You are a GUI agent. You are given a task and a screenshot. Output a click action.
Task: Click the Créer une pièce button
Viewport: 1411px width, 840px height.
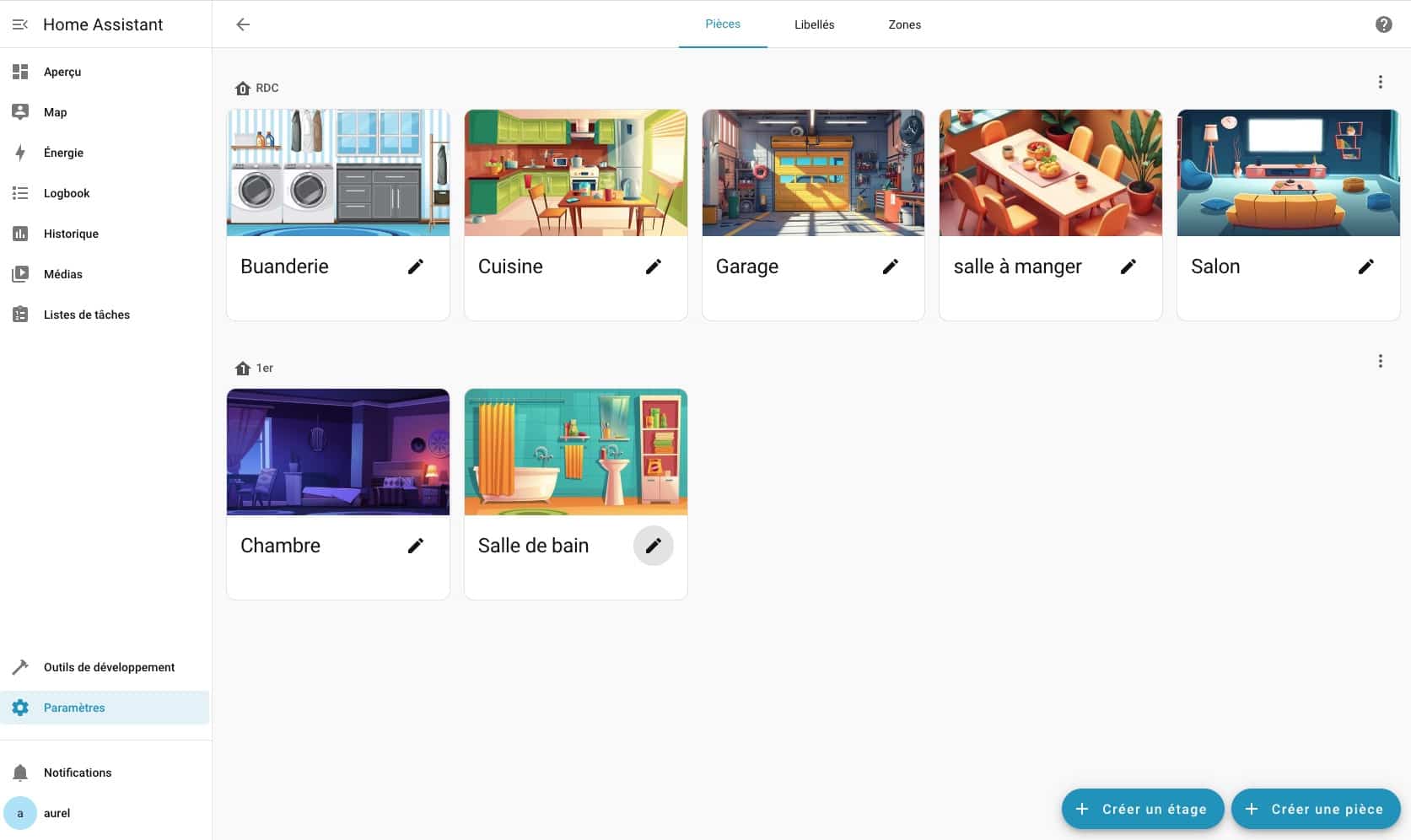pos(1316,809)
